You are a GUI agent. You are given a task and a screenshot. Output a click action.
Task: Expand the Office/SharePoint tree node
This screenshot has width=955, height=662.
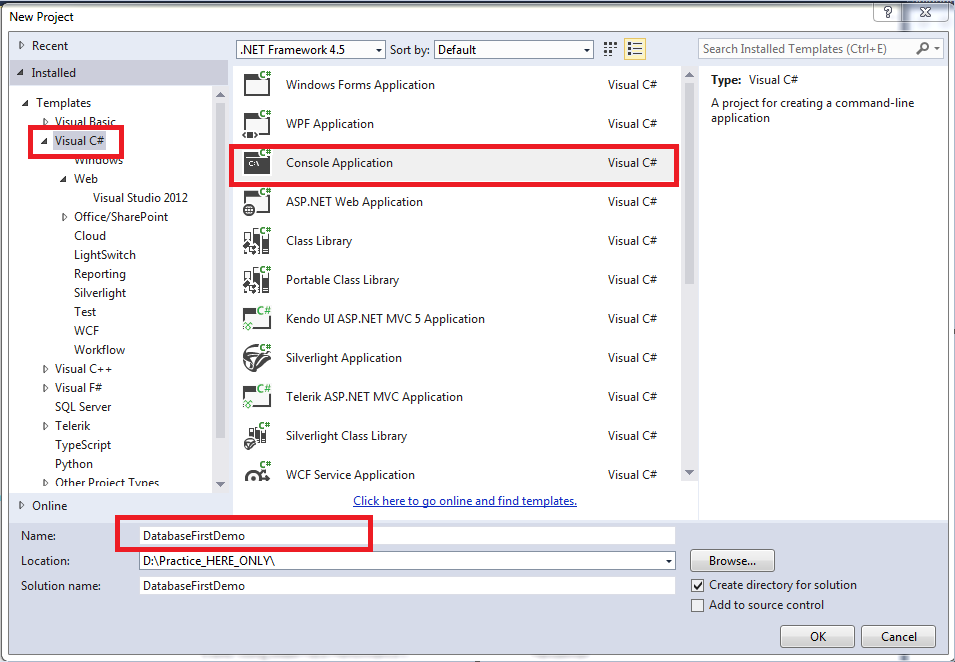[x=65, y=217]
